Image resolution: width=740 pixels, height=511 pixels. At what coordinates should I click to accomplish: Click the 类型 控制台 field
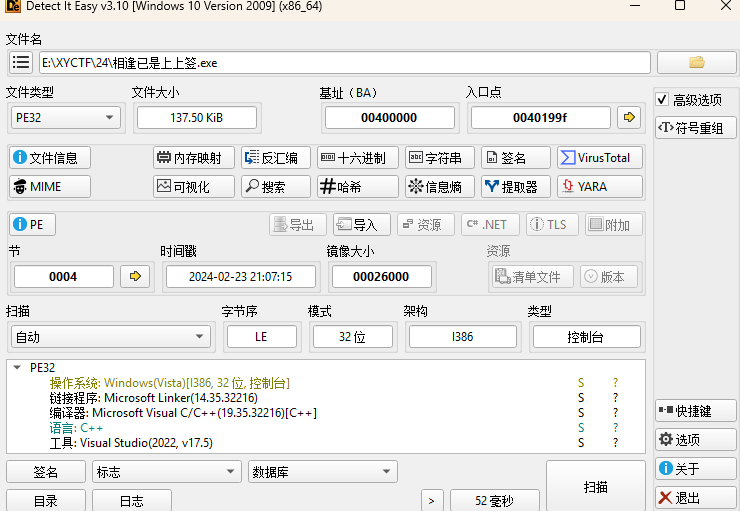pos(586,336)
